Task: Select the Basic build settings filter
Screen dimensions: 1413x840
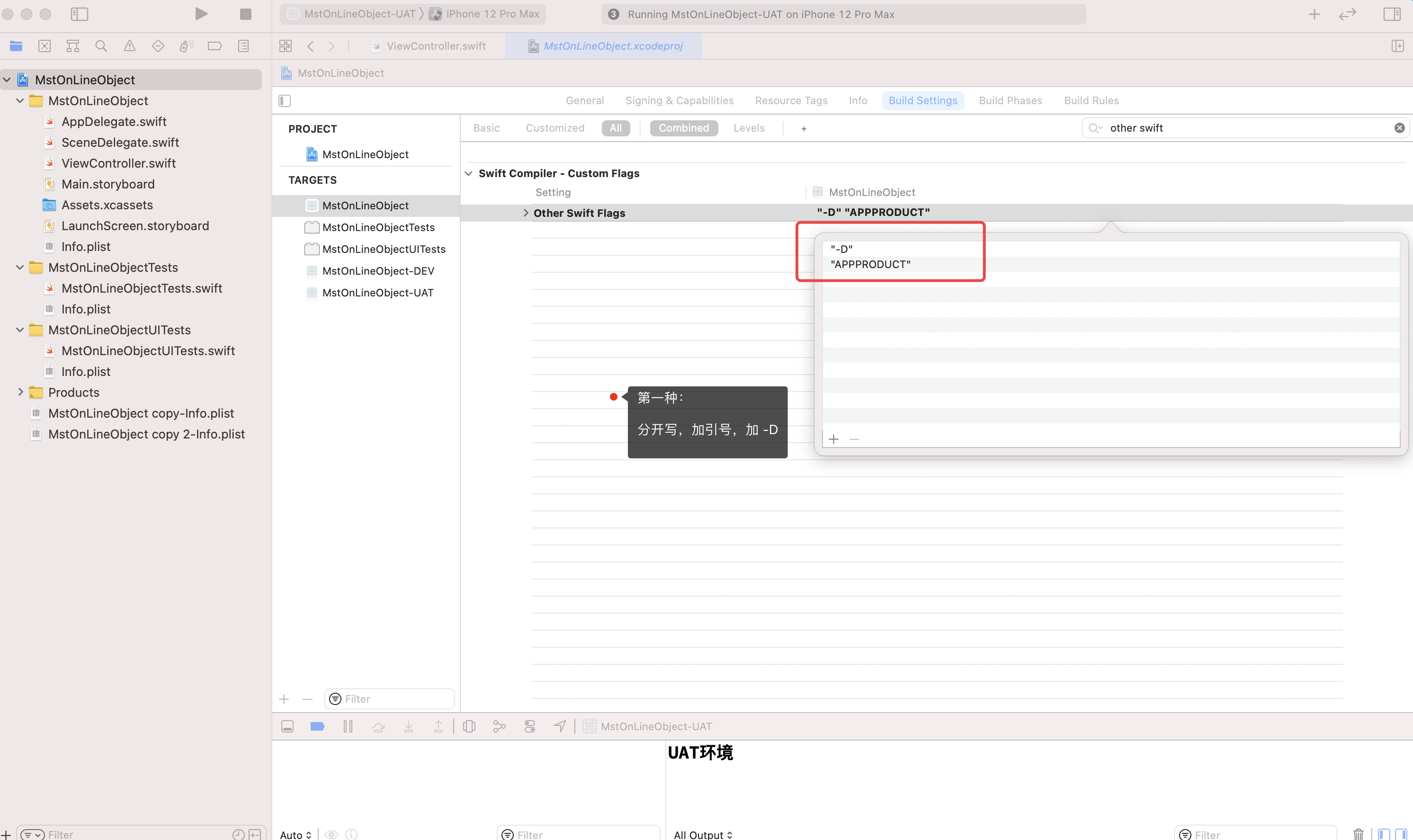Action: tap(487, 127)
